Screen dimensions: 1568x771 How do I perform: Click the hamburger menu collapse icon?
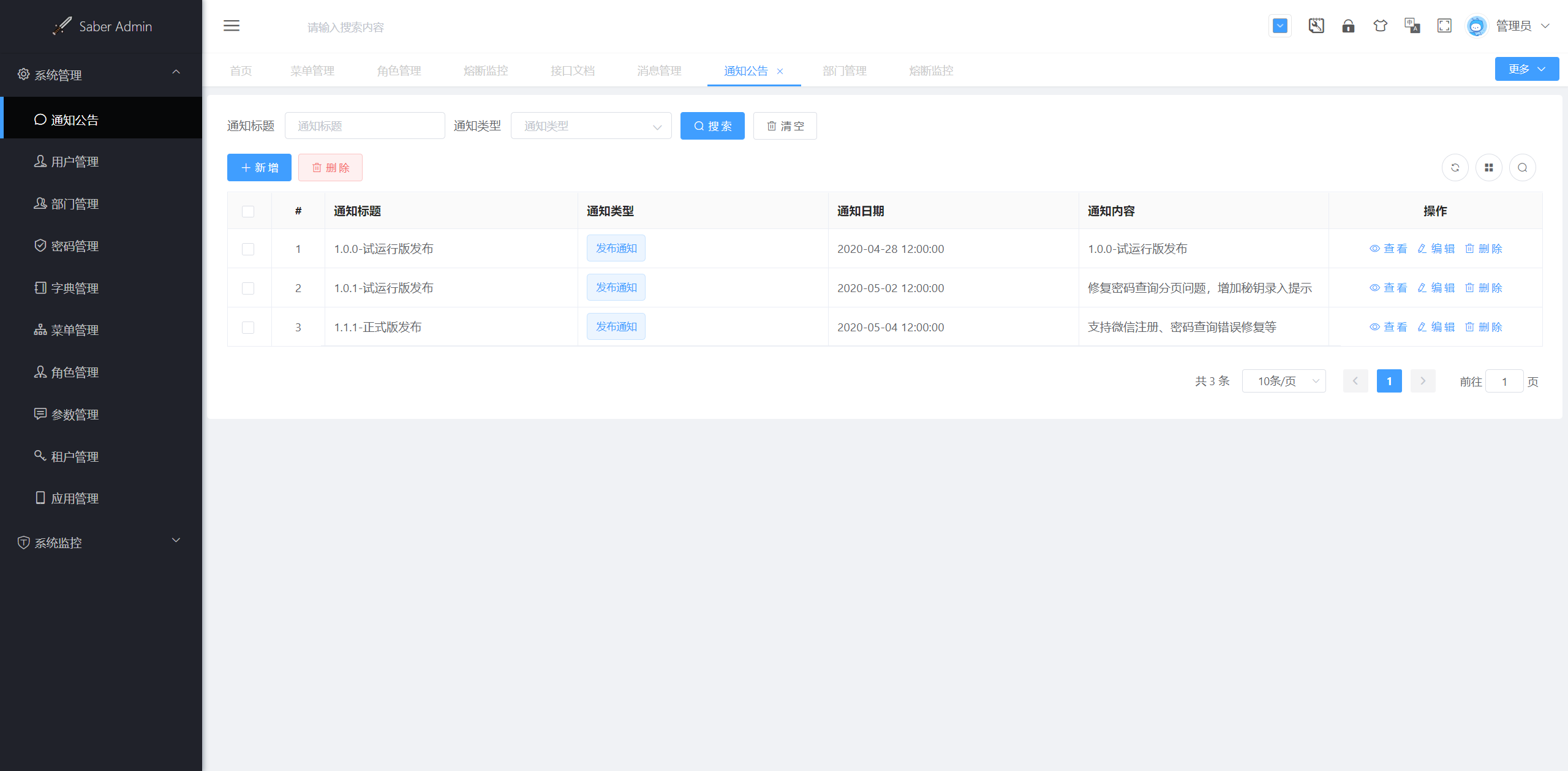point(232,26)
